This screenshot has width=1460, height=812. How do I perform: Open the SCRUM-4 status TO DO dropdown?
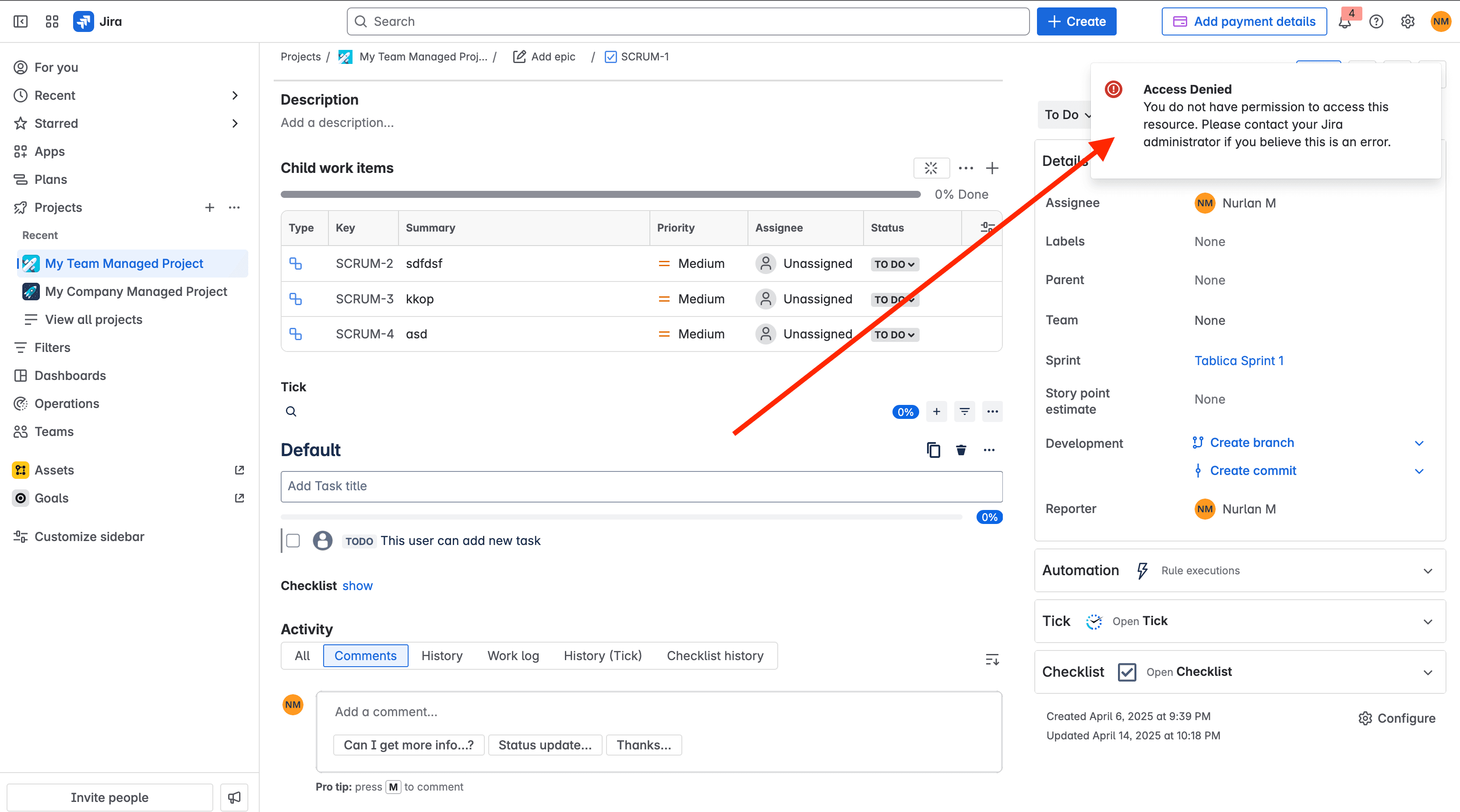point(894,334)
